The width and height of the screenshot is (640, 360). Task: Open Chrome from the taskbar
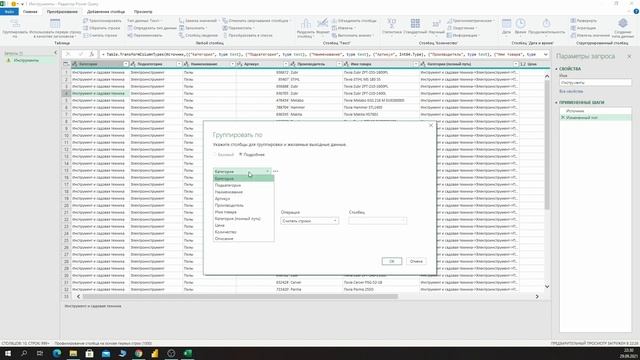[138, 353]
